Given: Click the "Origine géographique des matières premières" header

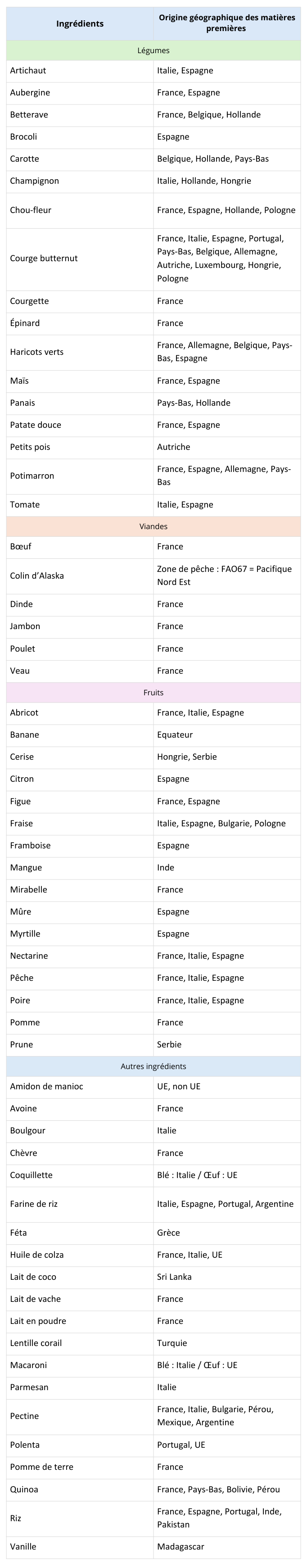Looking at the screenshot, I should (x=227, y=24).
